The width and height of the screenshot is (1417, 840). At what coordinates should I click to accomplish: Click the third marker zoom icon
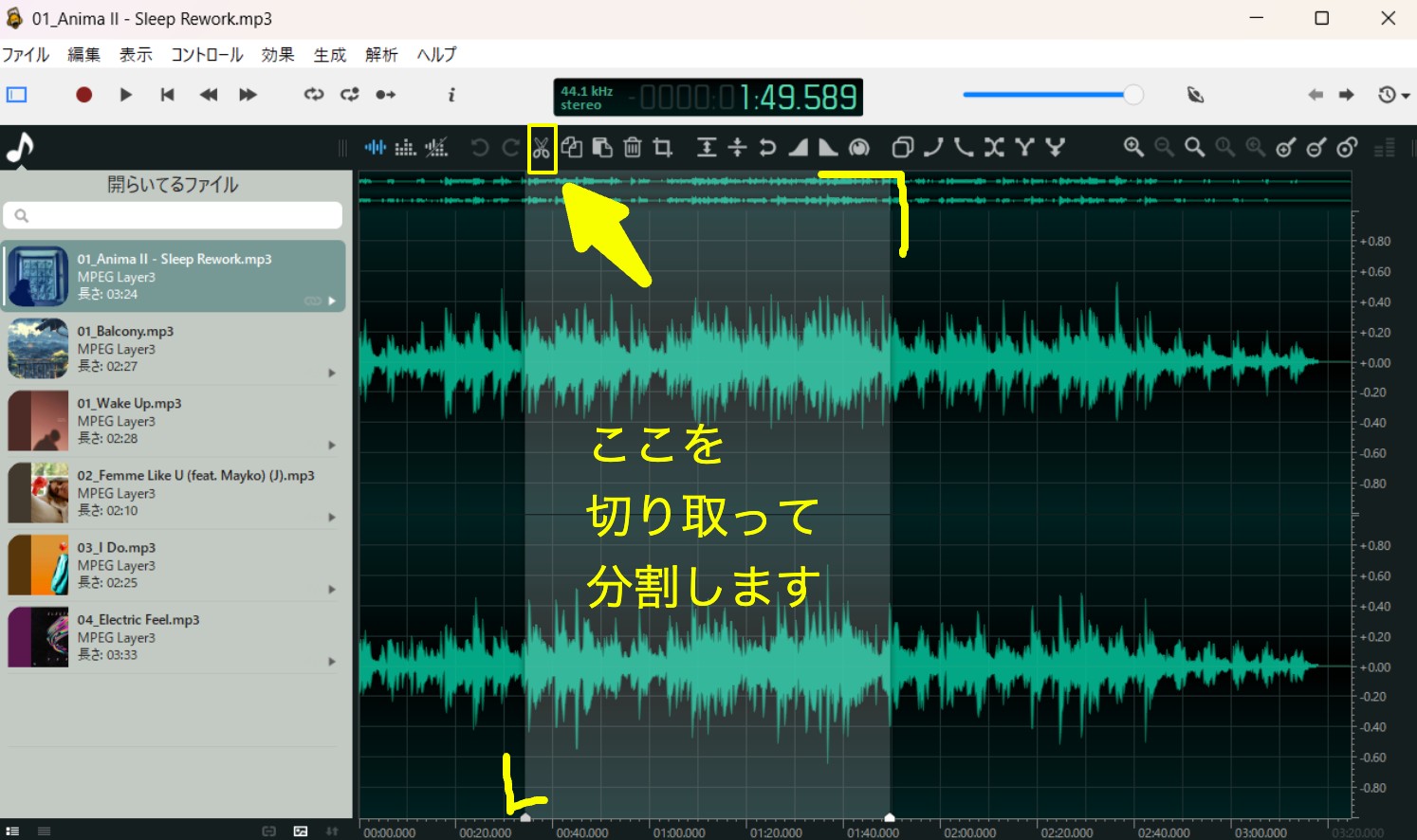[1347, 147]
